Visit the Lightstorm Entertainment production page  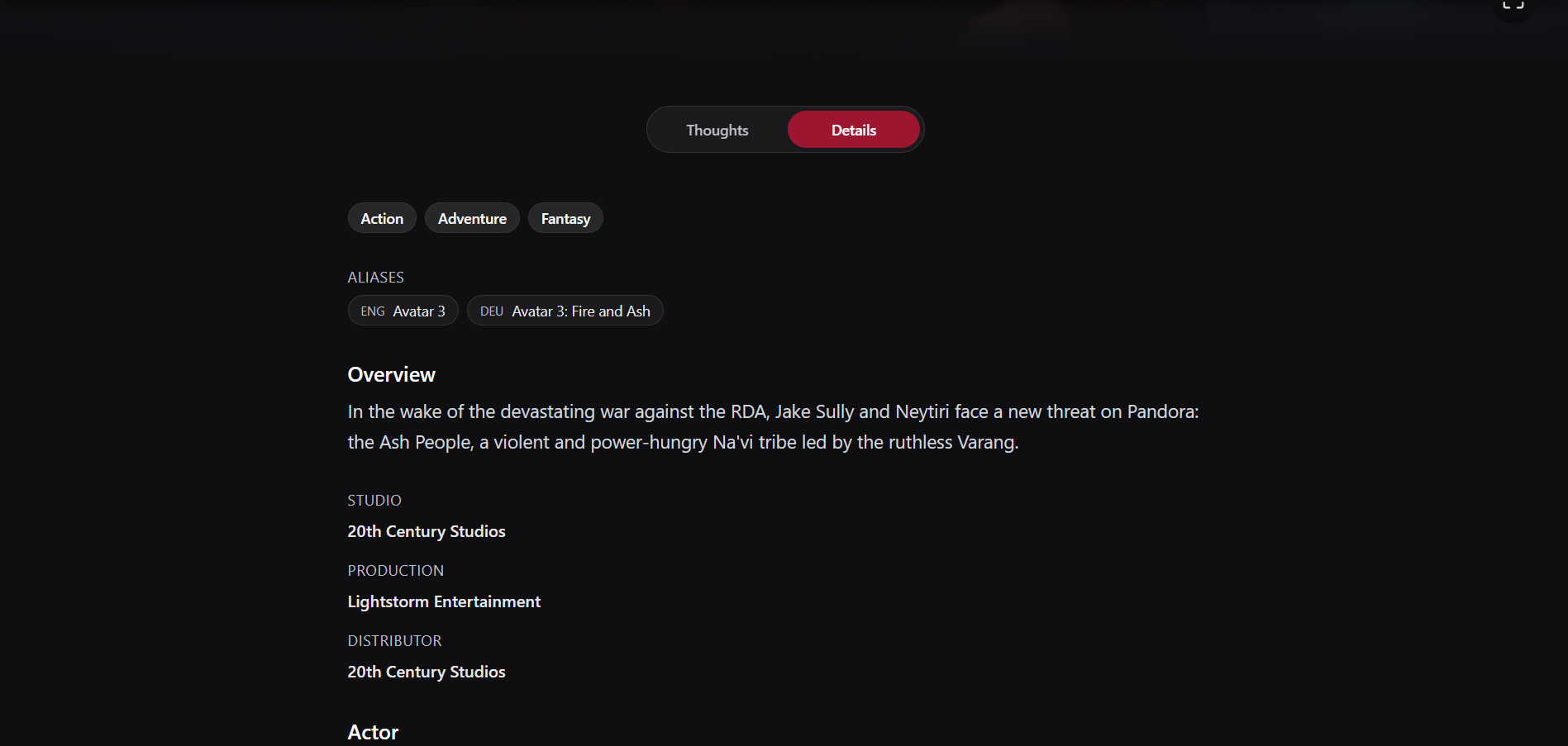click(443, 601)
